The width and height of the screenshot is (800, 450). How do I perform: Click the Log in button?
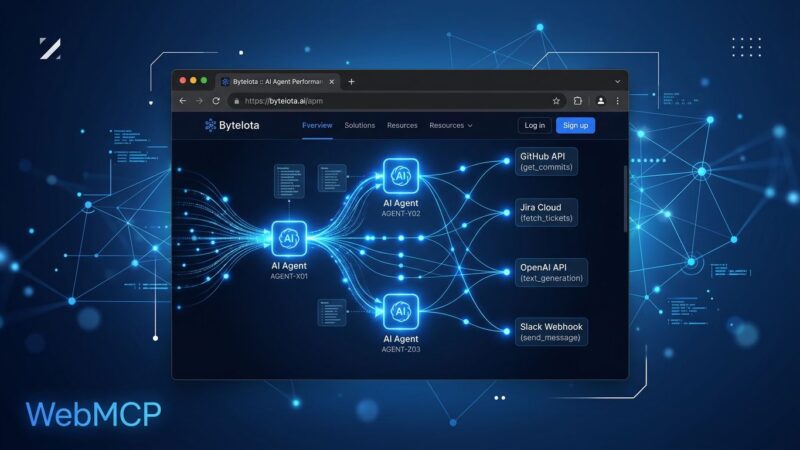534,126
